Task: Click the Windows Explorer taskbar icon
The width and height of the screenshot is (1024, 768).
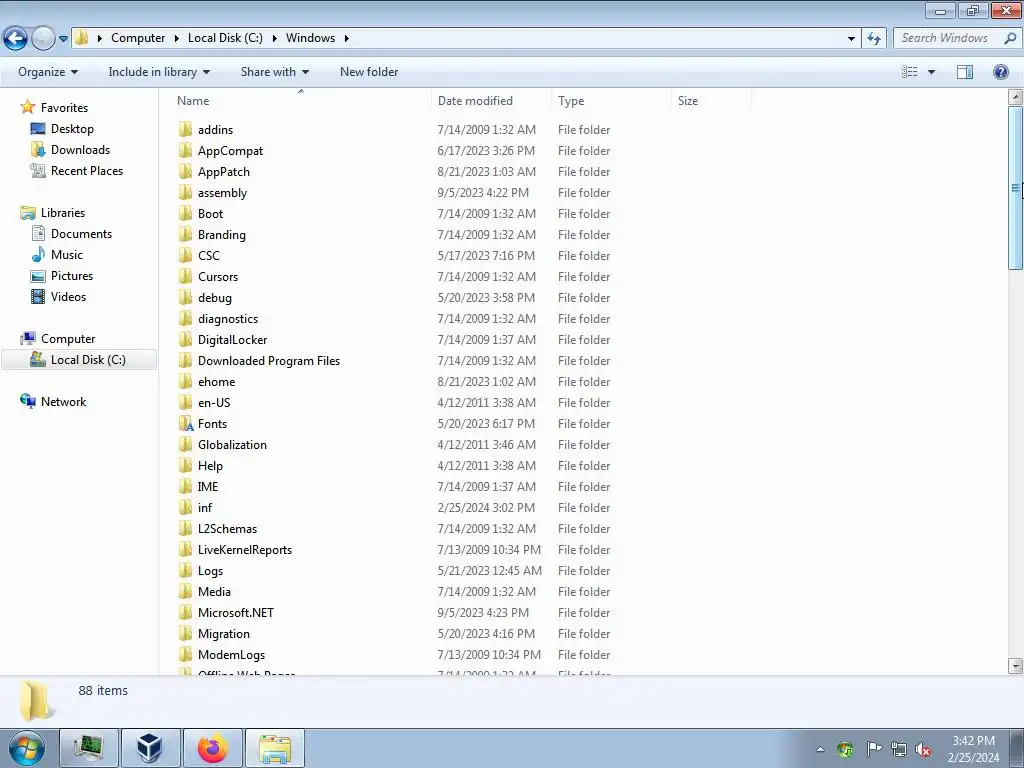Action: pos(275,748)
